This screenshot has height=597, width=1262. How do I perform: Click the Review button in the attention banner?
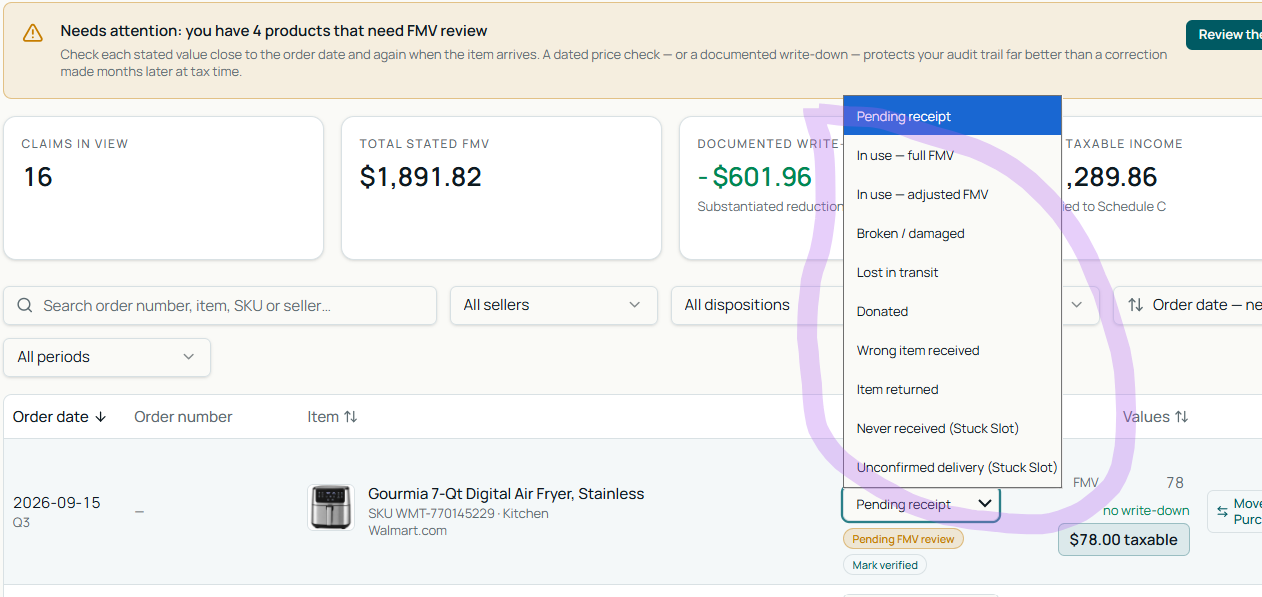point(1224,35)
